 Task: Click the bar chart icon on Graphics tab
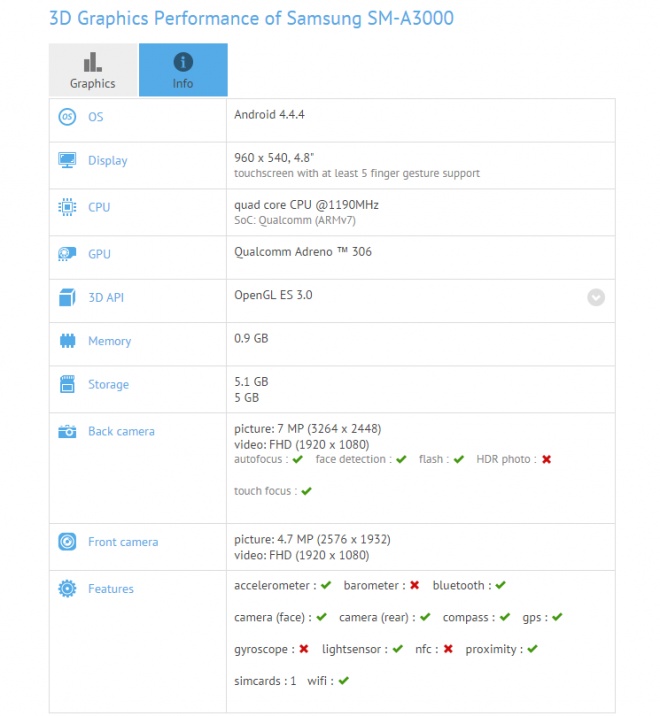tap(92, 62)
